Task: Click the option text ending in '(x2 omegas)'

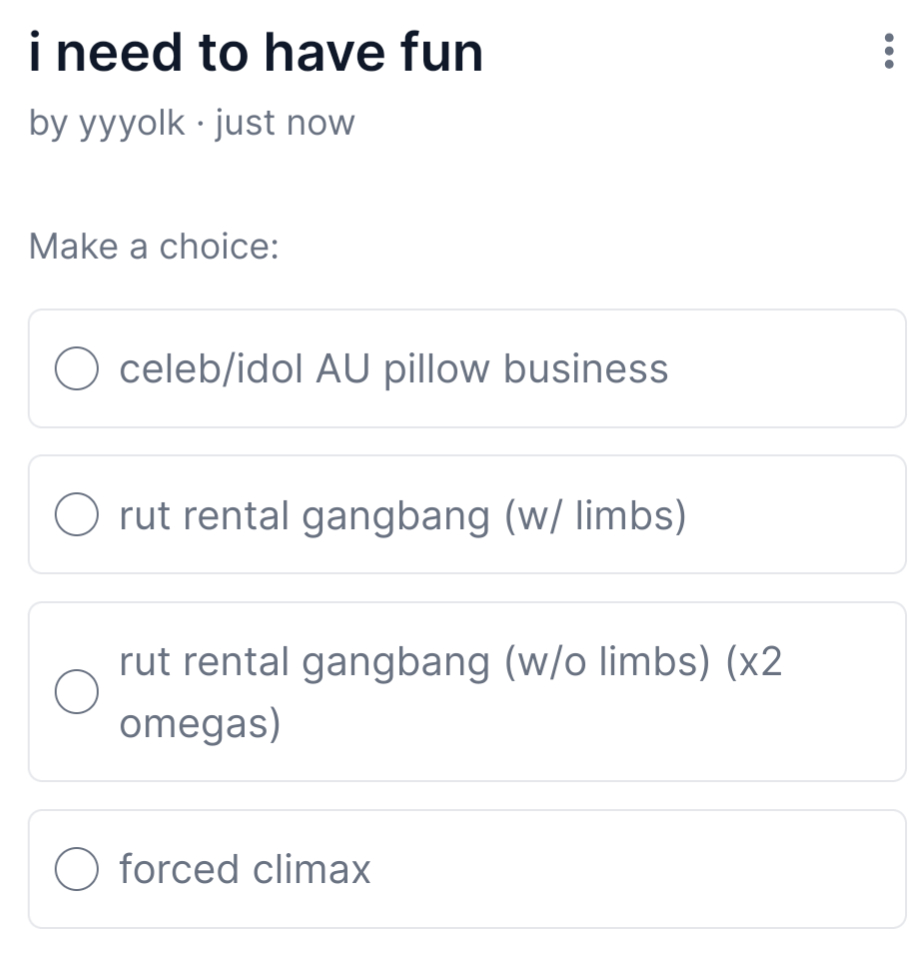Action: (450, 662)
